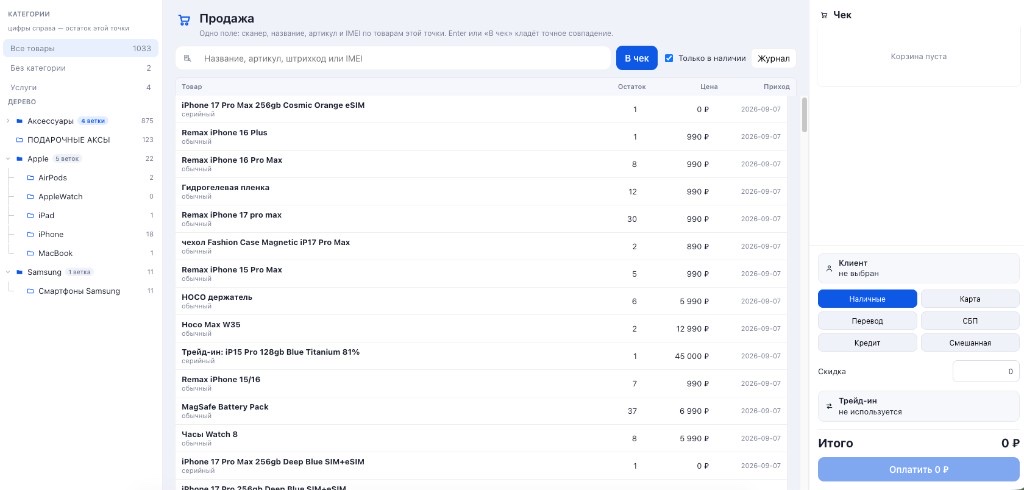Select чехол Fashion Case Magnetic iP17 row
This screenshot has width=1024, height=490.
(x=481, y=246)
